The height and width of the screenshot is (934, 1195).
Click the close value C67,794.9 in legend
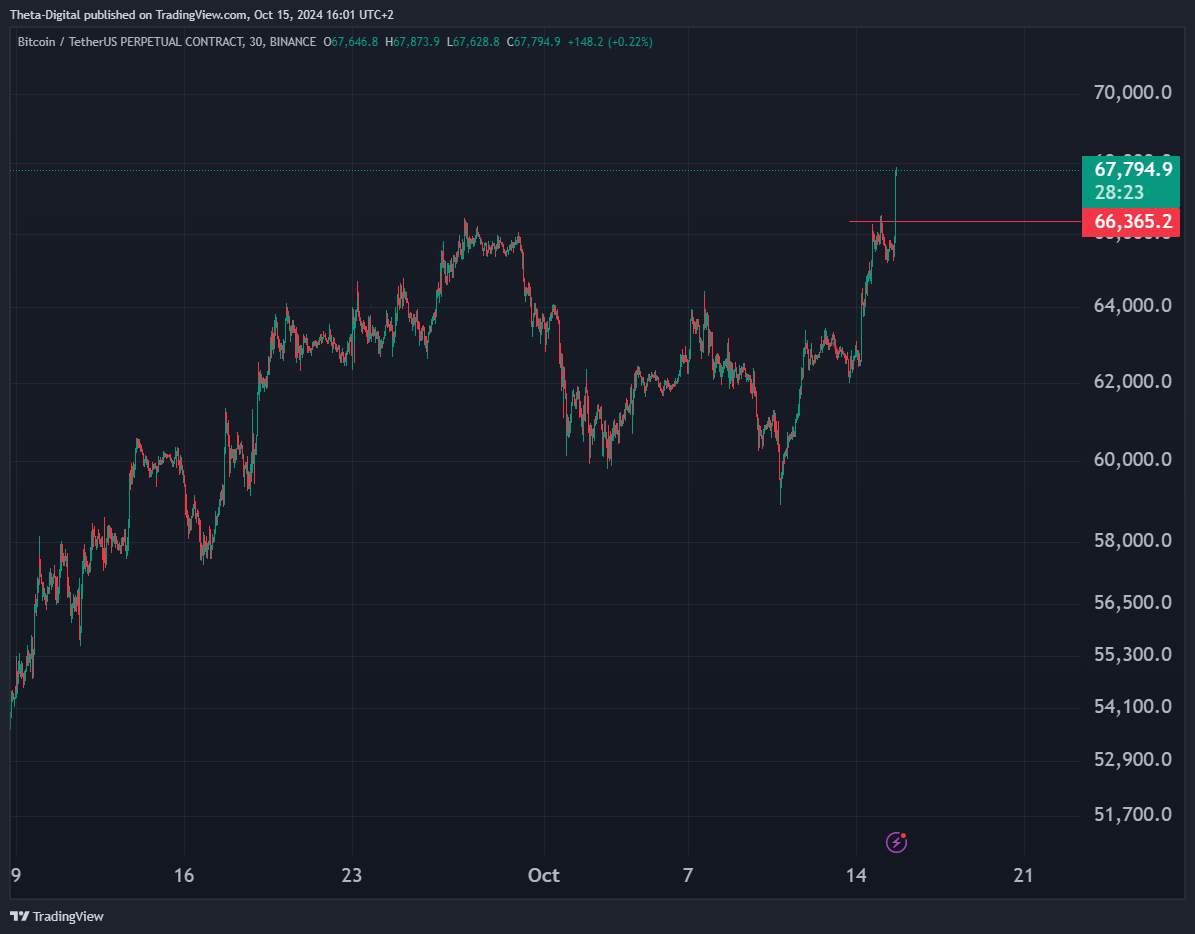click(533, 42)
